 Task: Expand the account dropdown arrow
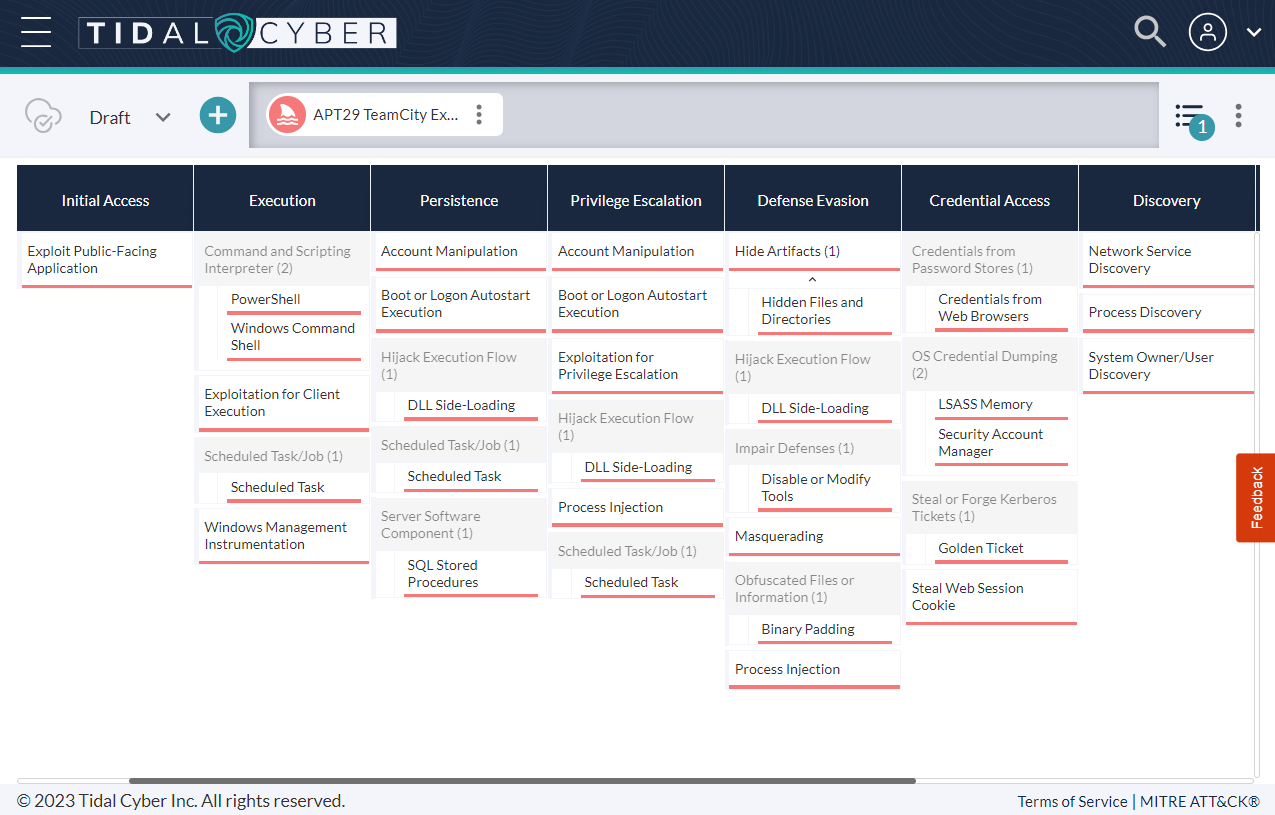click(1254, 32)
